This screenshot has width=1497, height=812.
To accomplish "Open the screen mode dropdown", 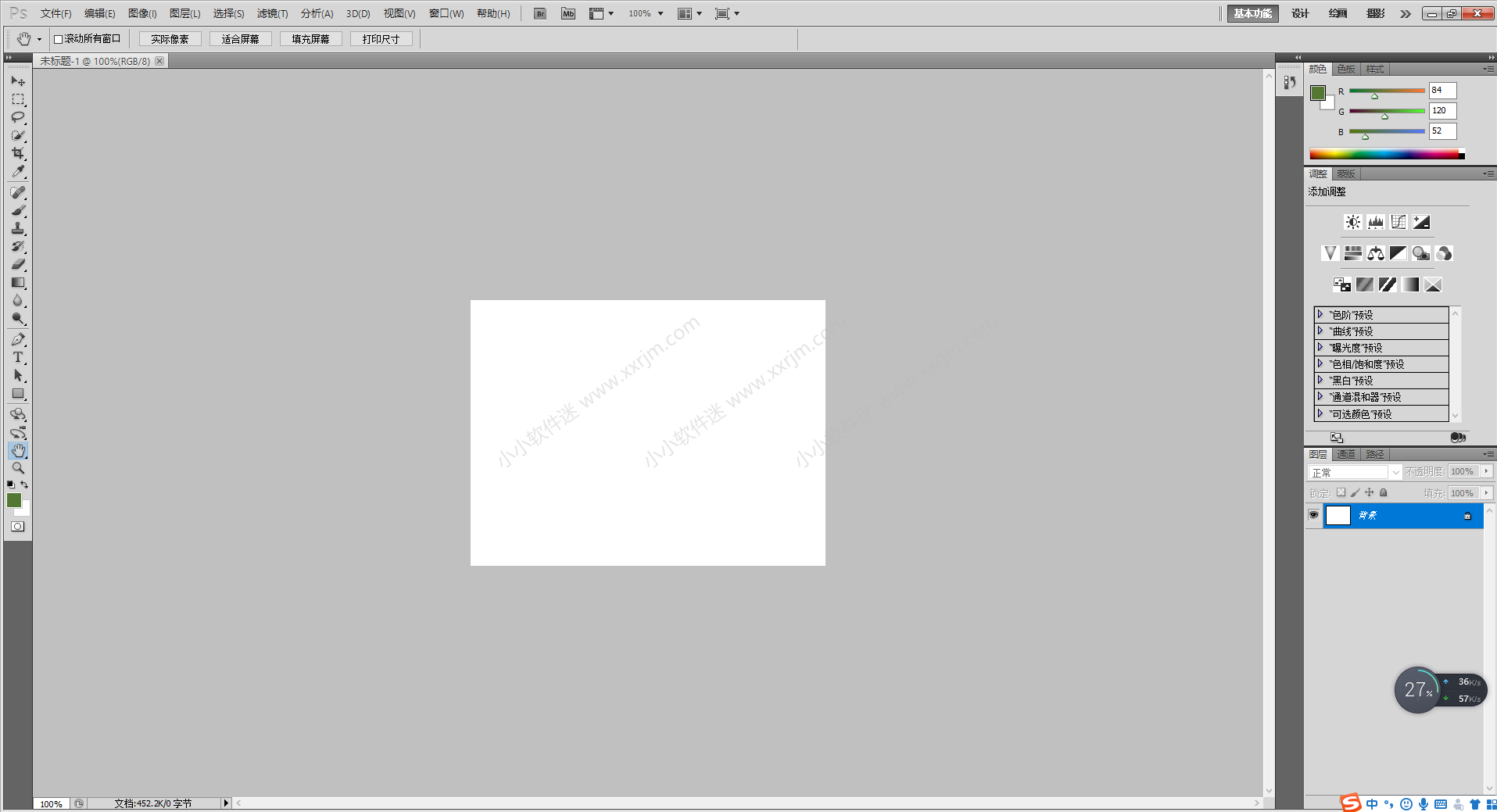I will [727, 13].
